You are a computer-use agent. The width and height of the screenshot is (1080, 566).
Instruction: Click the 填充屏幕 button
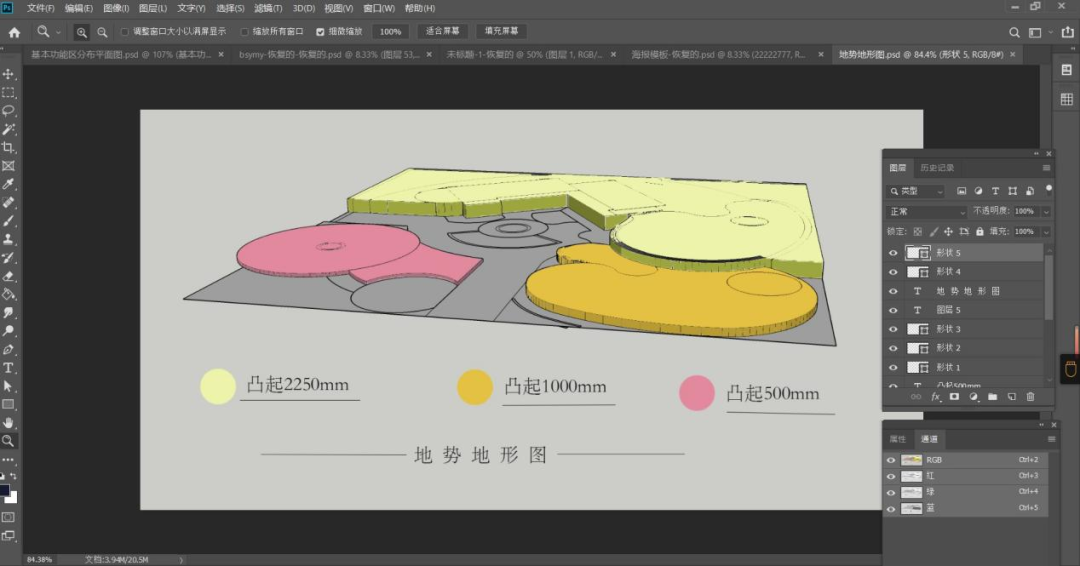tap(501, 31)
